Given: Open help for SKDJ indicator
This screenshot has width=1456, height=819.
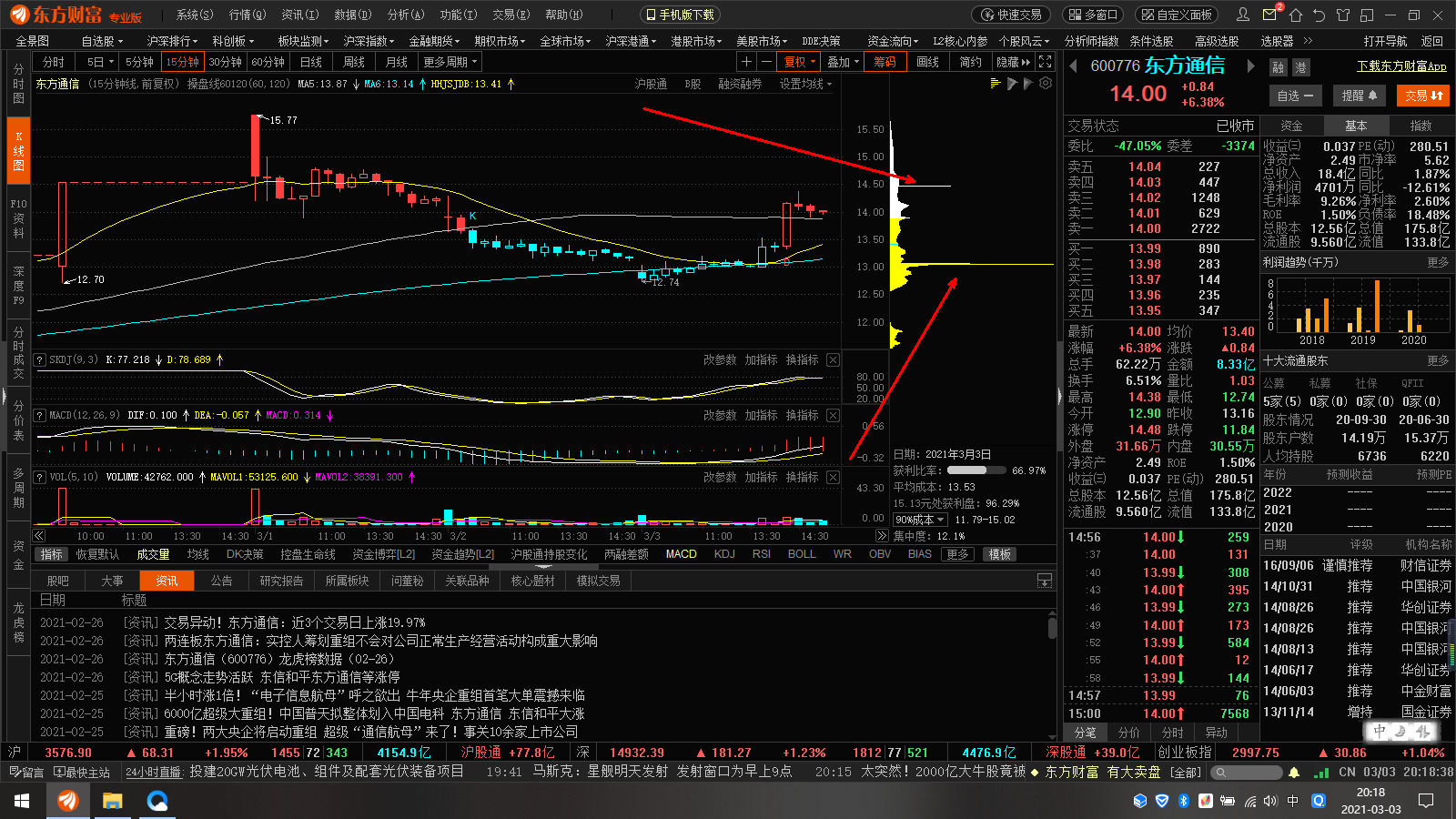Looking at the screenshot, I should 40,359.
